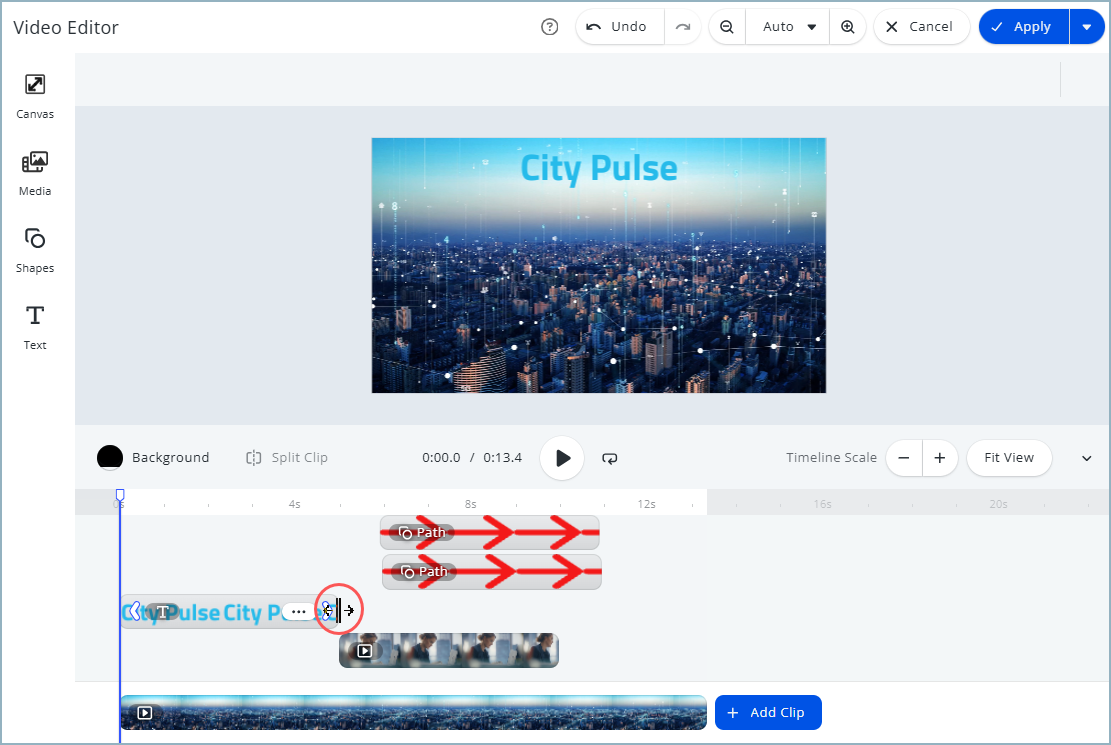The width and height of the screenshot is (1111, 745).
Task: Open the Auto zoom level dropdown
Action: (788, 27)
